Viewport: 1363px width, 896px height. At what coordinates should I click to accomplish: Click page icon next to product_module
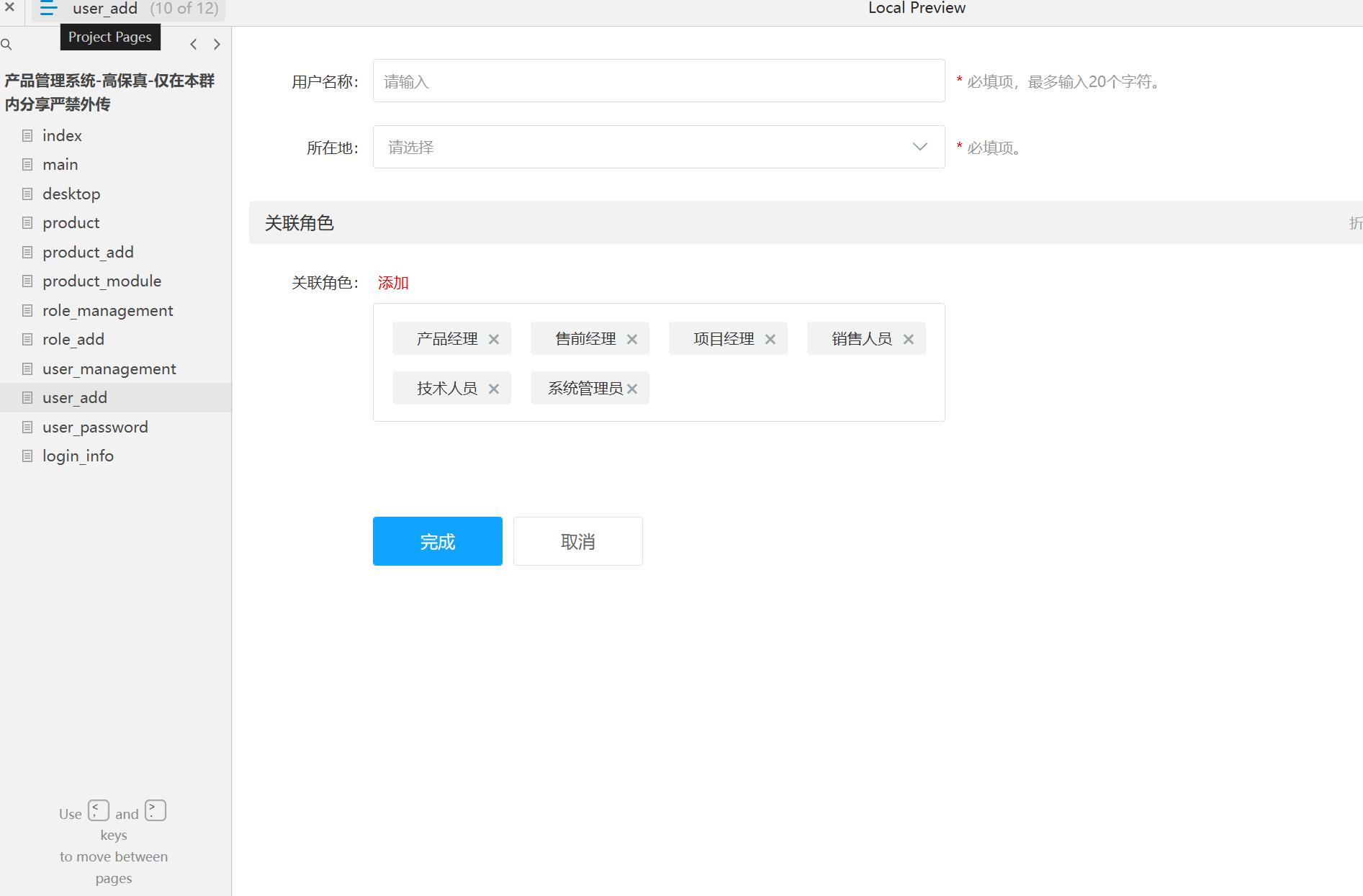(x=27, y=281)
